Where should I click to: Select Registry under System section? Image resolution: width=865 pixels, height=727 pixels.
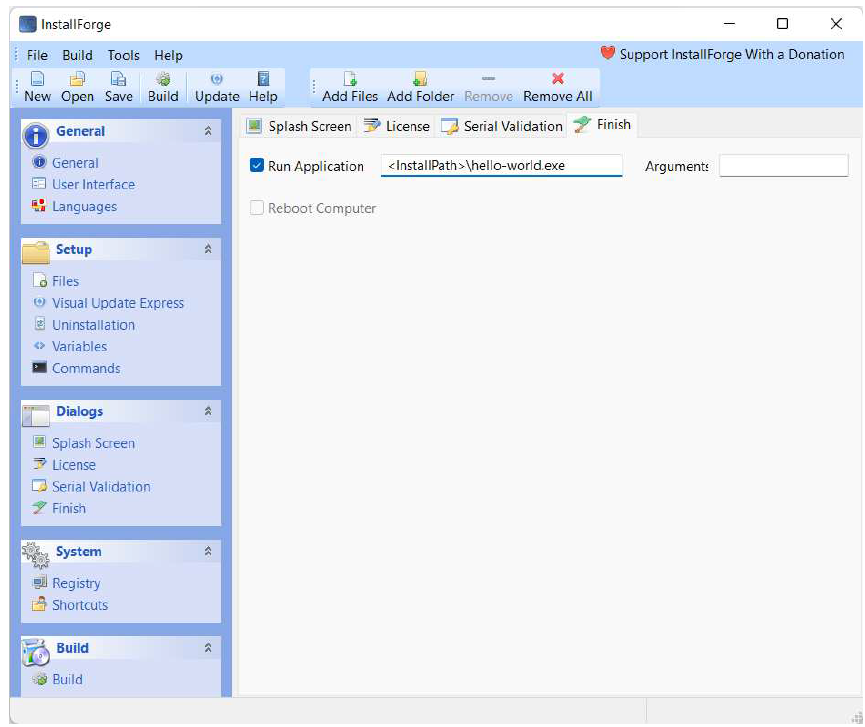pos(76,583)
